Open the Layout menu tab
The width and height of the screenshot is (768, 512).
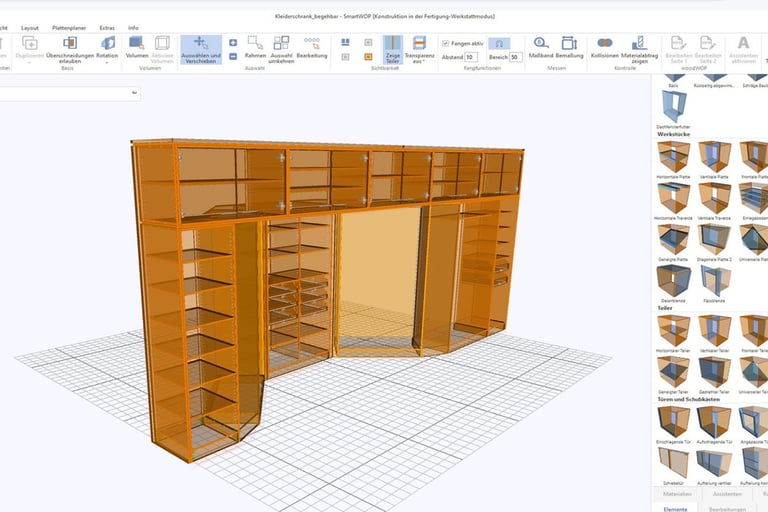[x=30, y=28]
